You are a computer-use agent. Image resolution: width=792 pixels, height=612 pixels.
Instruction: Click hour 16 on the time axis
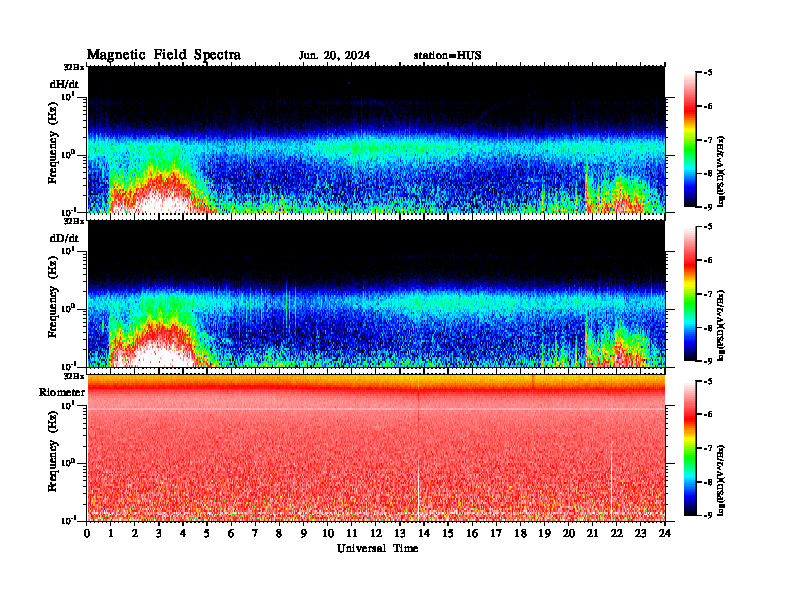(472, 533)
